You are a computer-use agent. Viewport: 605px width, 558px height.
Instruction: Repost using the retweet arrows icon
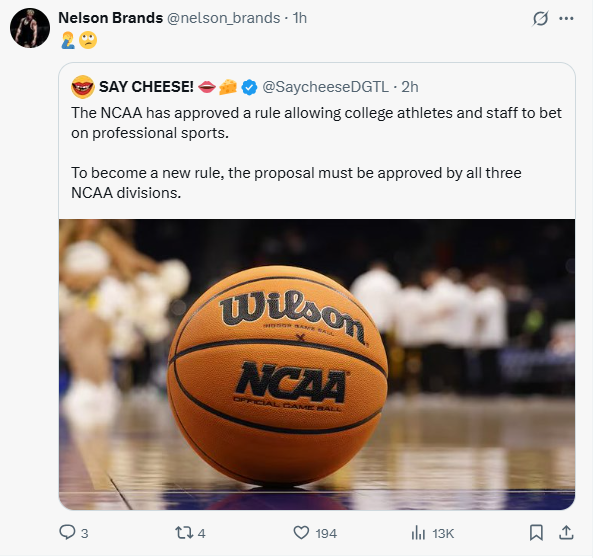click(182, 532)
